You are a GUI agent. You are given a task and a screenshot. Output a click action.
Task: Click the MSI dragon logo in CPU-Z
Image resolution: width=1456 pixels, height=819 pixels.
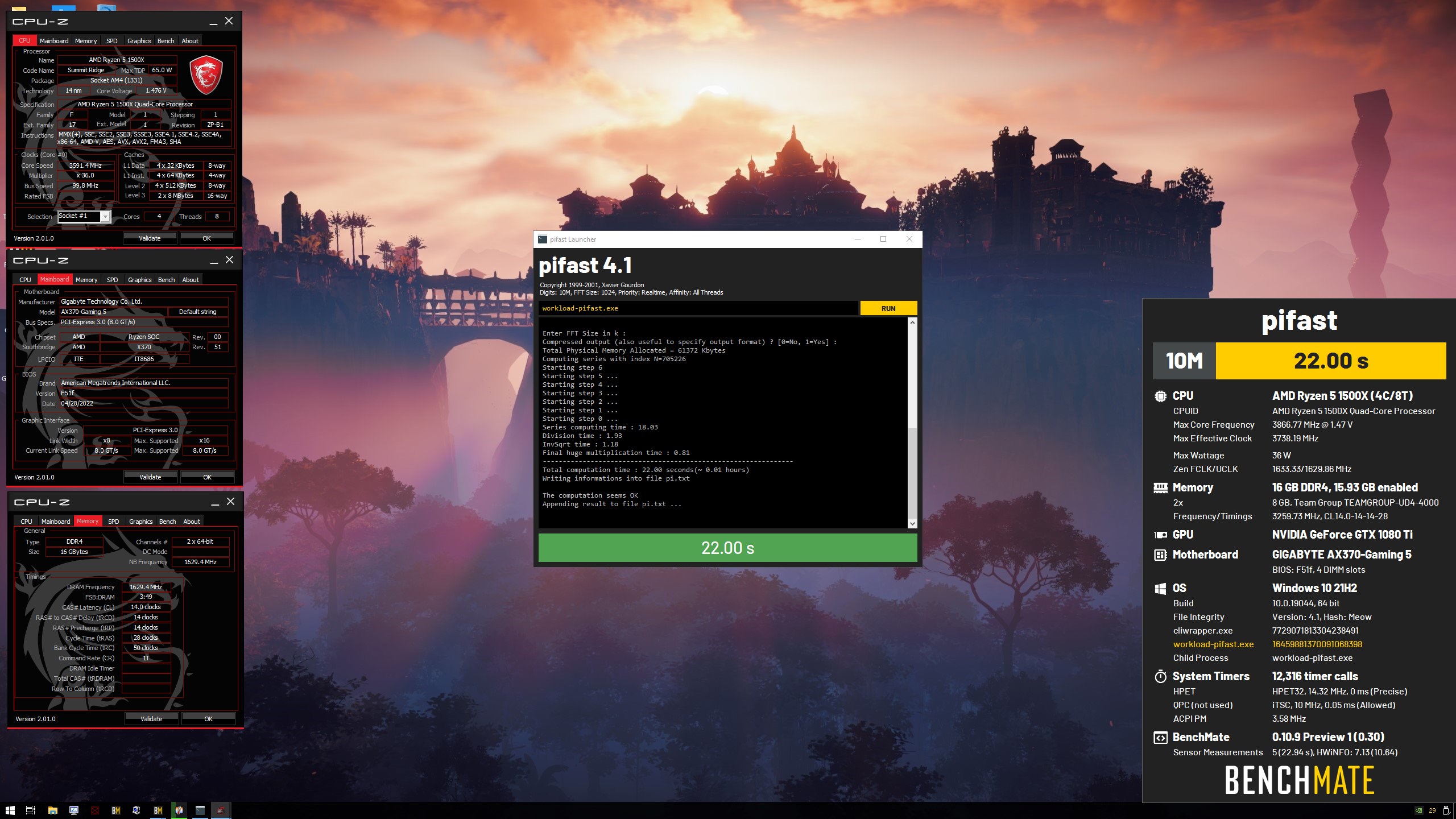pos(206,75)
